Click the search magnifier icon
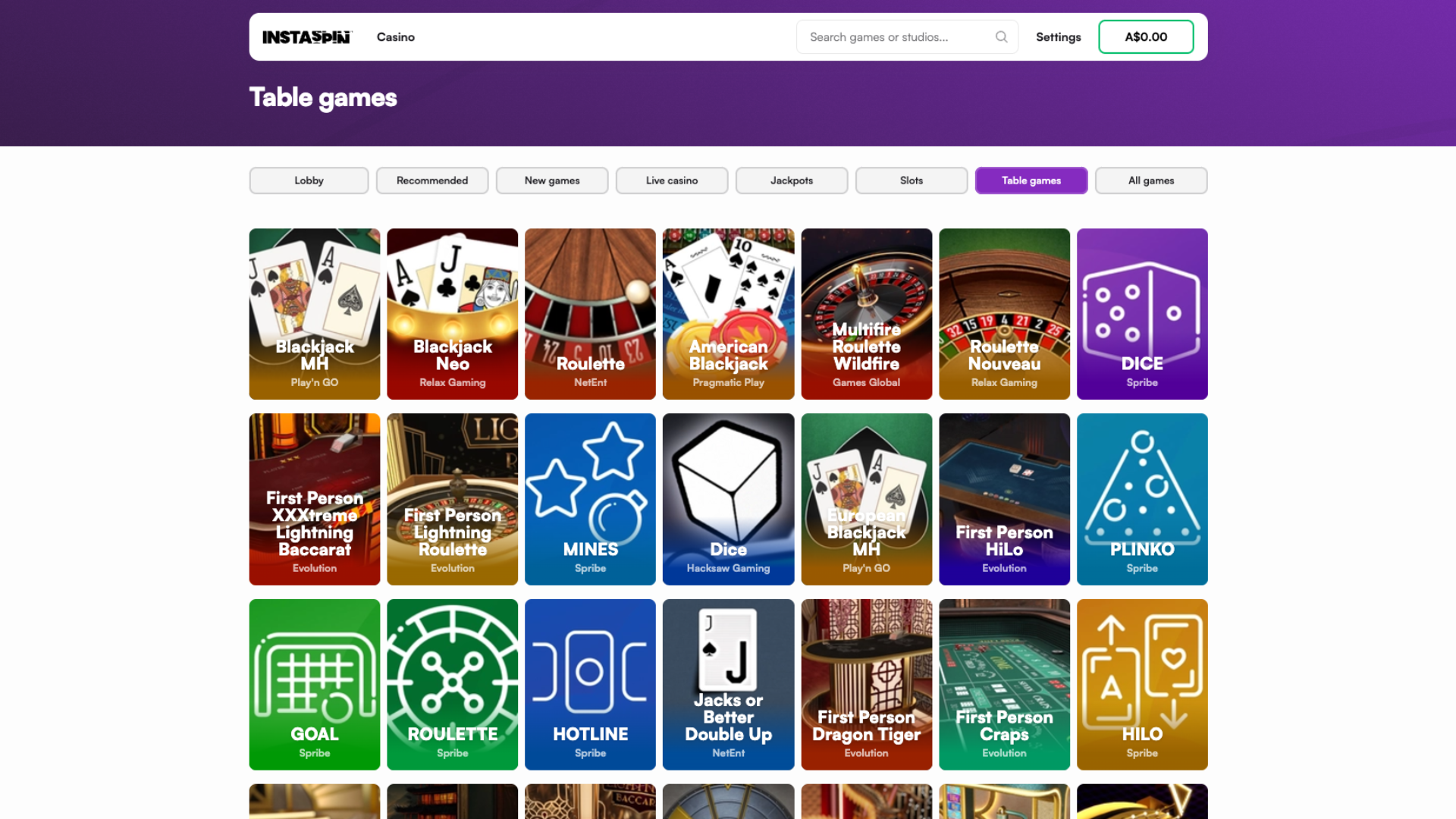The width and height of the screenshot is (1456, 819). 1001,37
